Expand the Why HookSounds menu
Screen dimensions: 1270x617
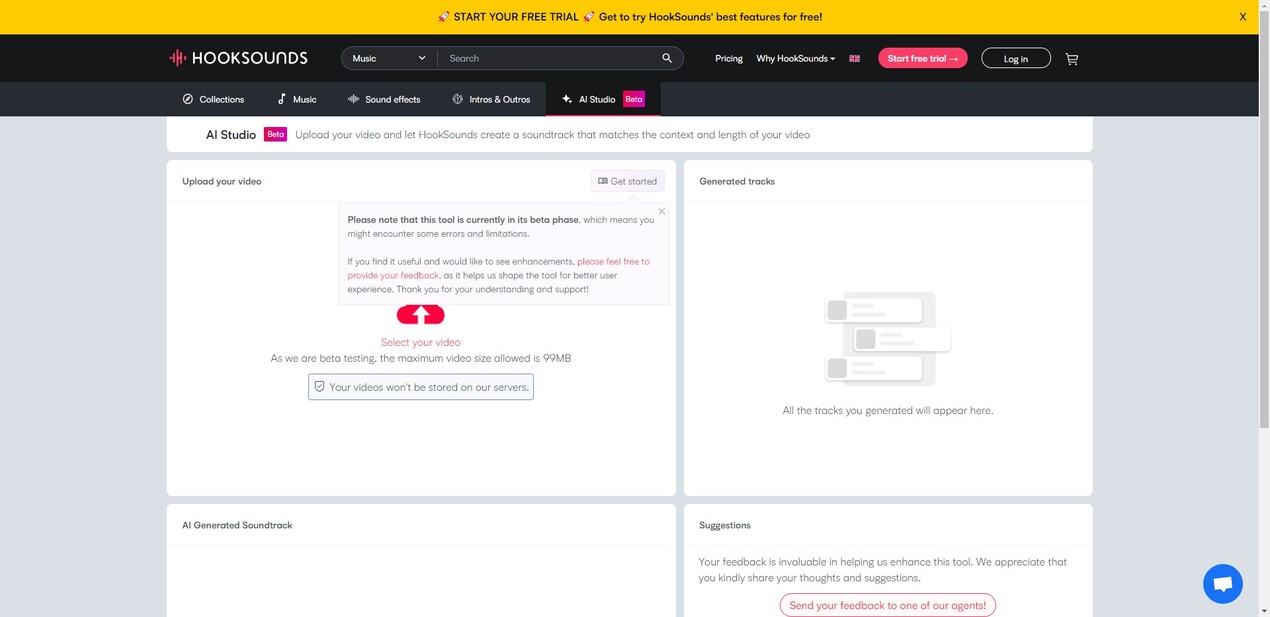(x=795, y=58)
